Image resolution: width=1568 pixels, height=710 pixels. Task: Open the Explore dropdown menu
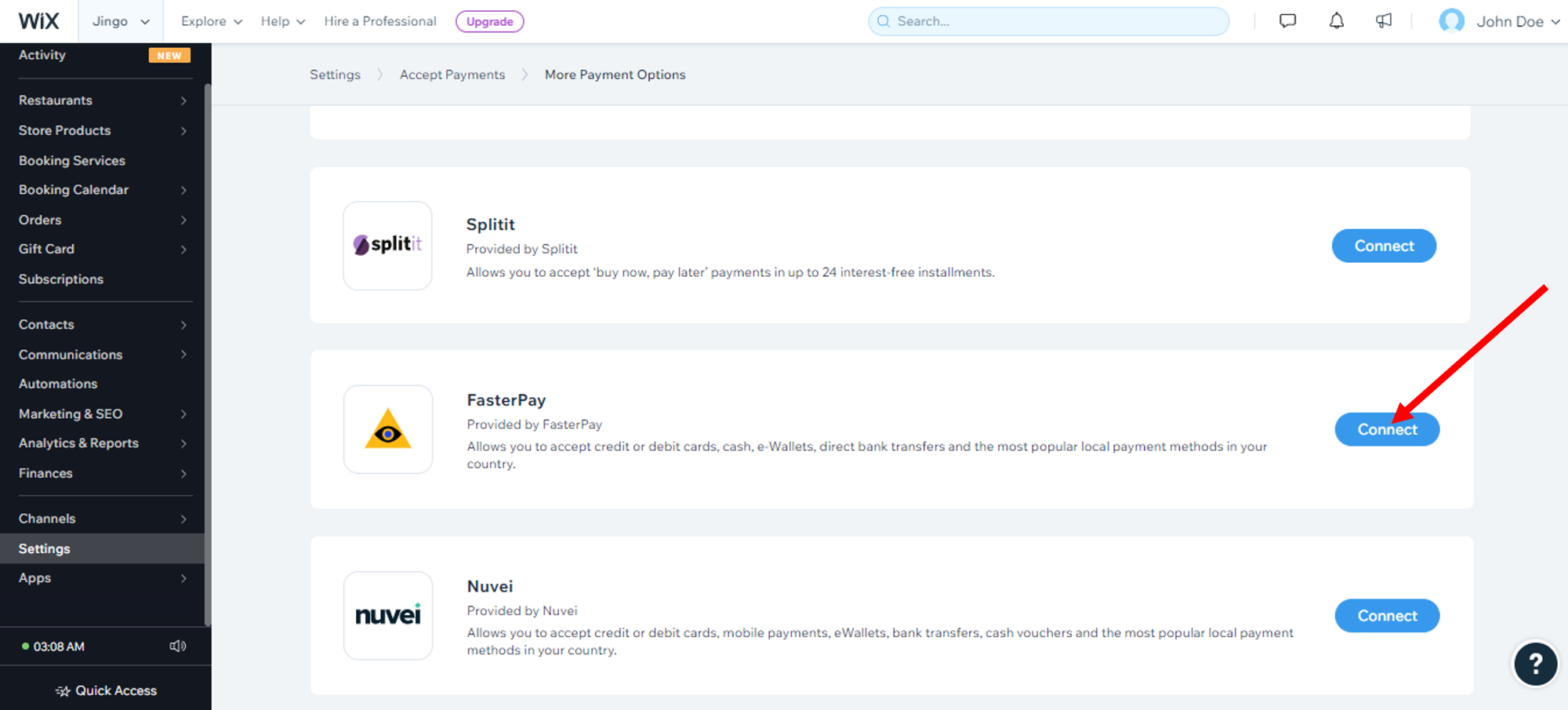212,21
